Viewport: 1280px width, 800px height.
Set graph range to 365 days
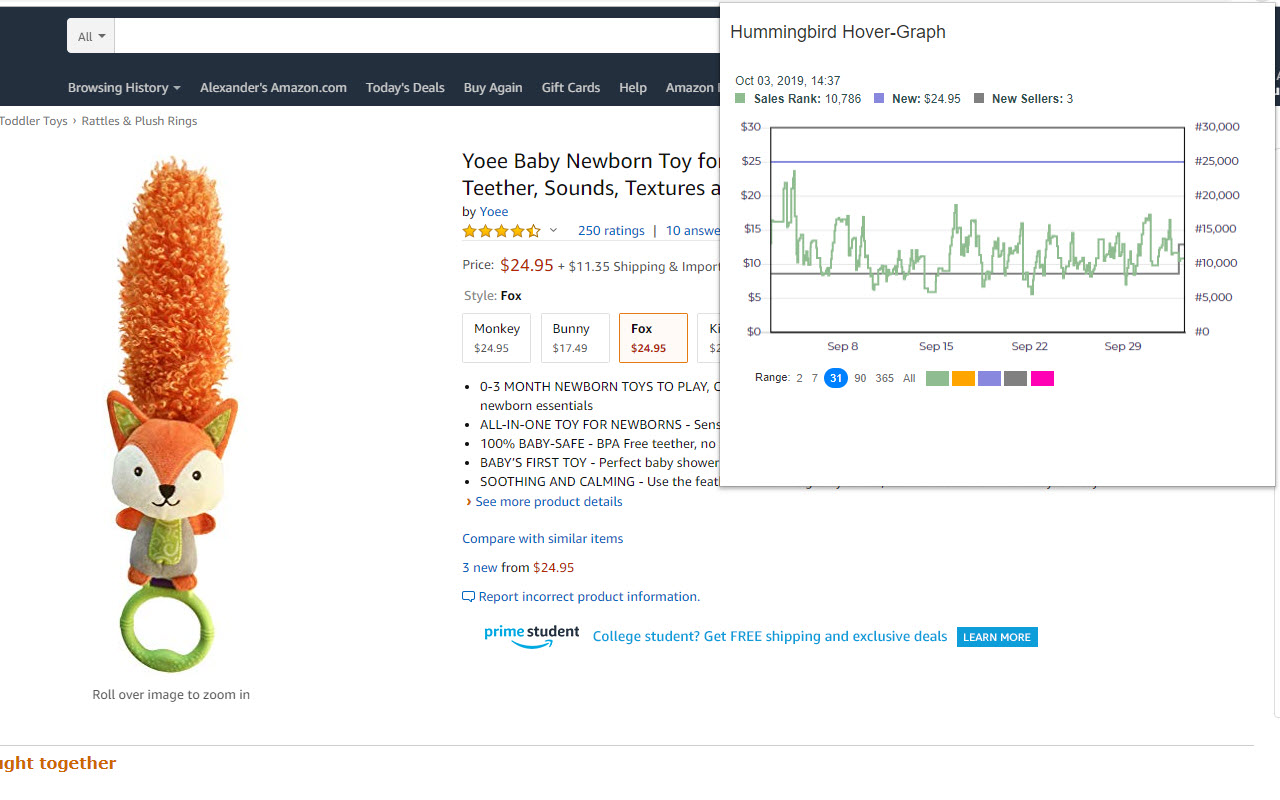[x=884, y=378]
